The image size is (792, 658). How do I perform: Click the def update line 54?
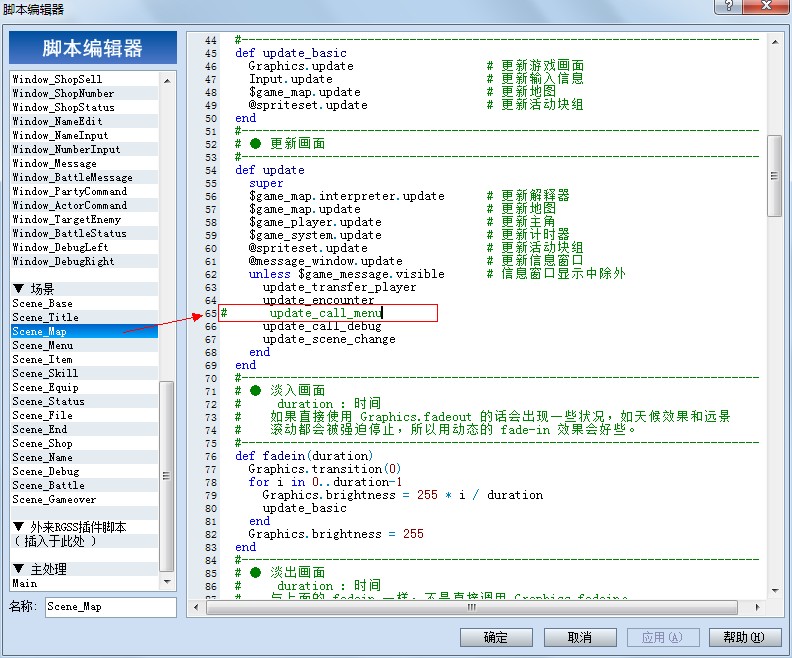click(270, 170)
